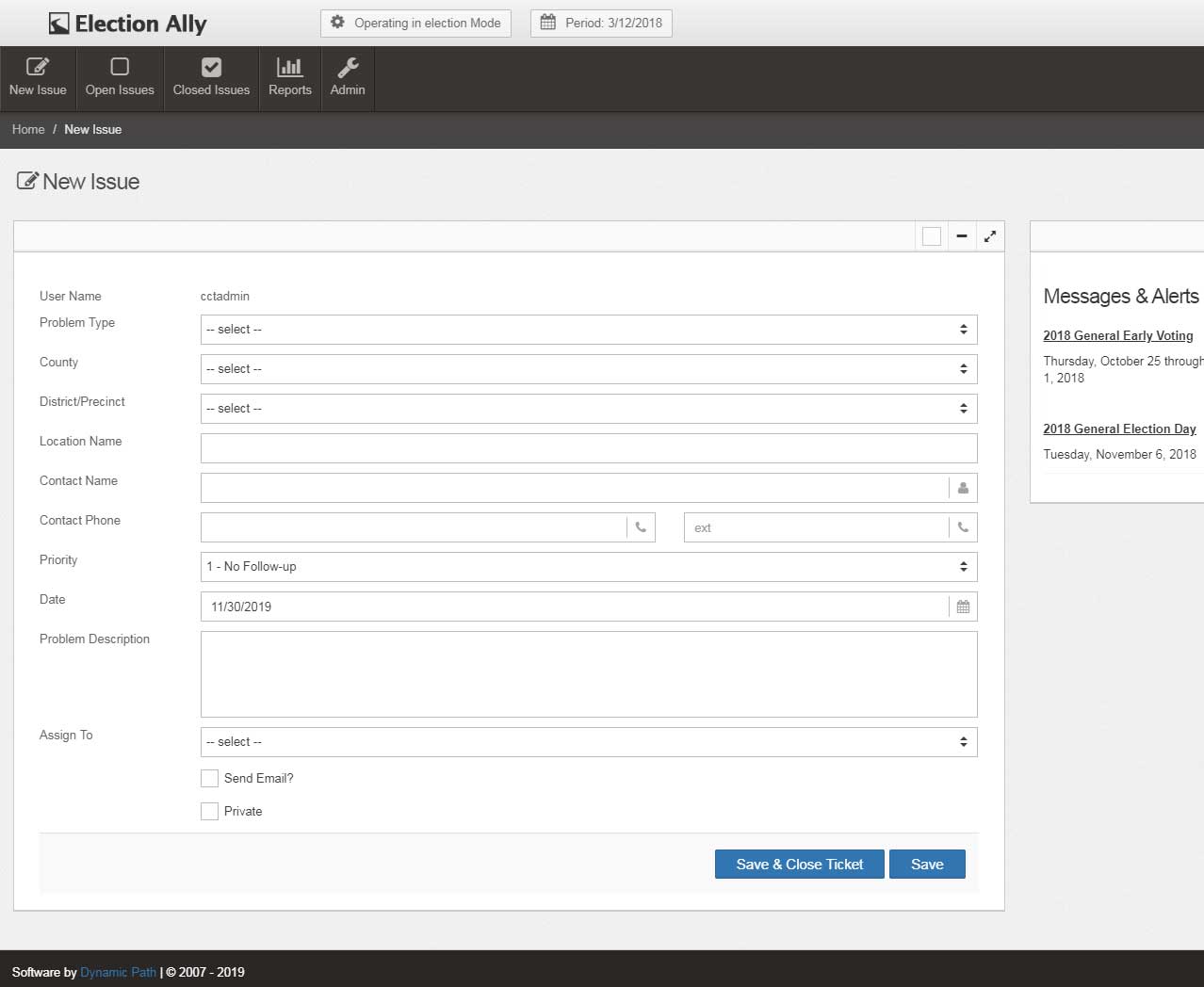Click the Tuesday, November 6, 2018 text
Image resolution: width=1204 pixels, height=987 pixels.
1119,455
